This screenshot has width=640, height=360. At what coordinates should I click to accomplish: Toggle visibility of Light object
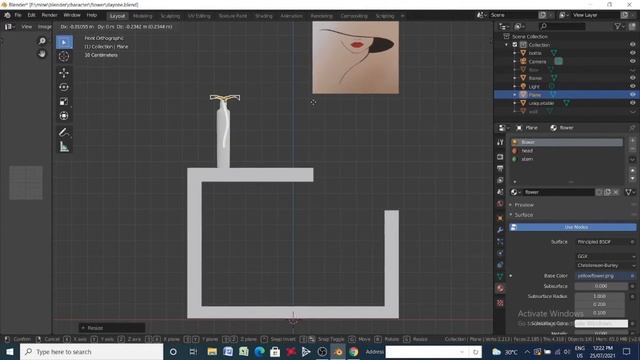coord(632,87)
